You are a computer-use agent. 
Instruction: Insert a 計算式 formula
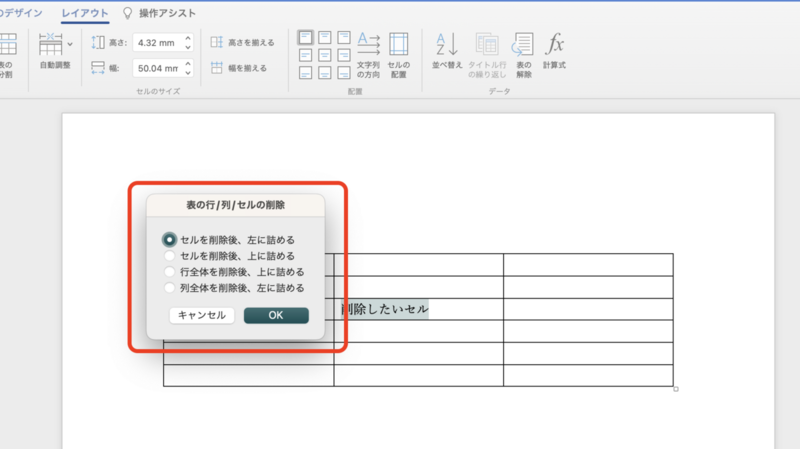554,51
